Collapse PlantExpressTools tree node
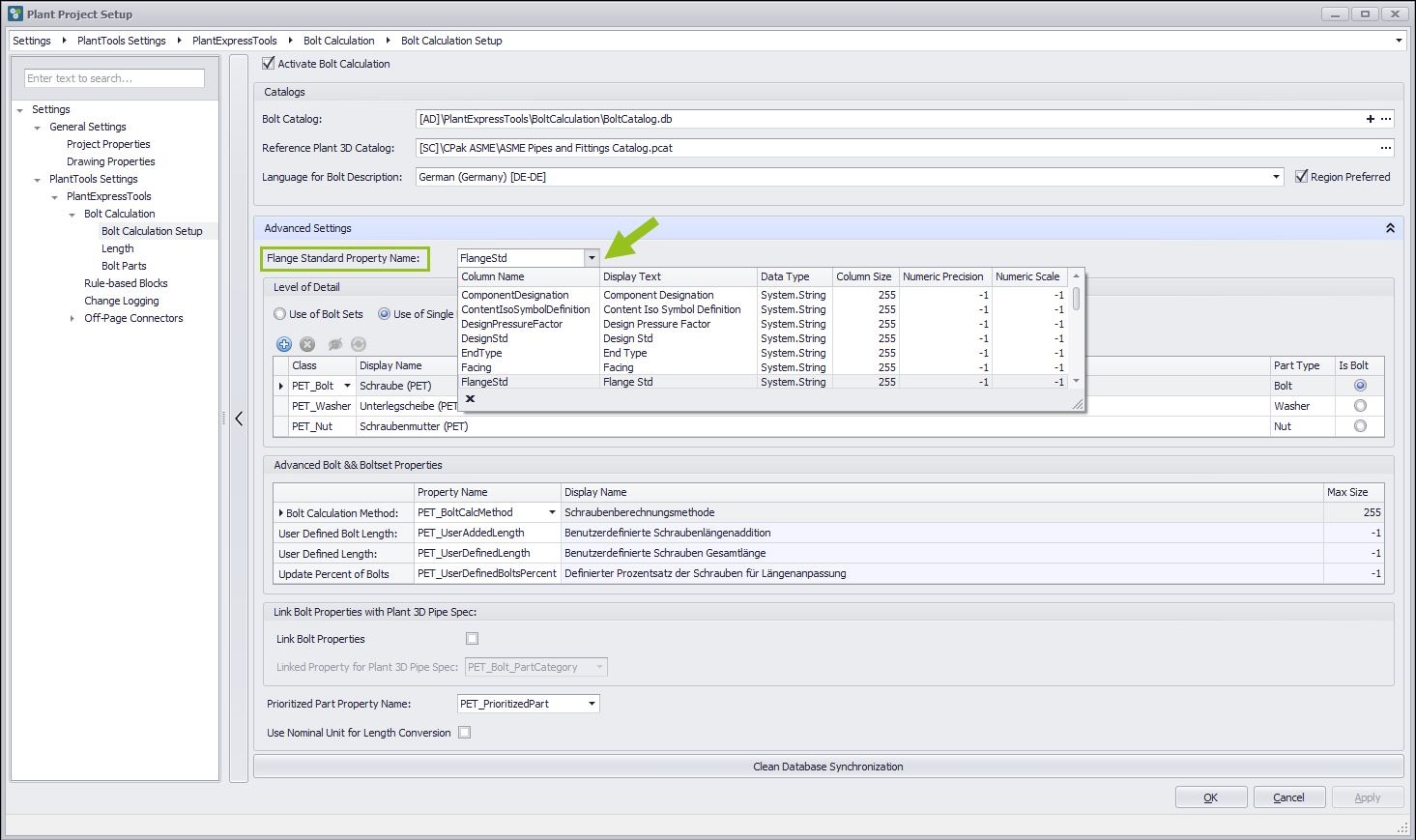 pos(55,197)
